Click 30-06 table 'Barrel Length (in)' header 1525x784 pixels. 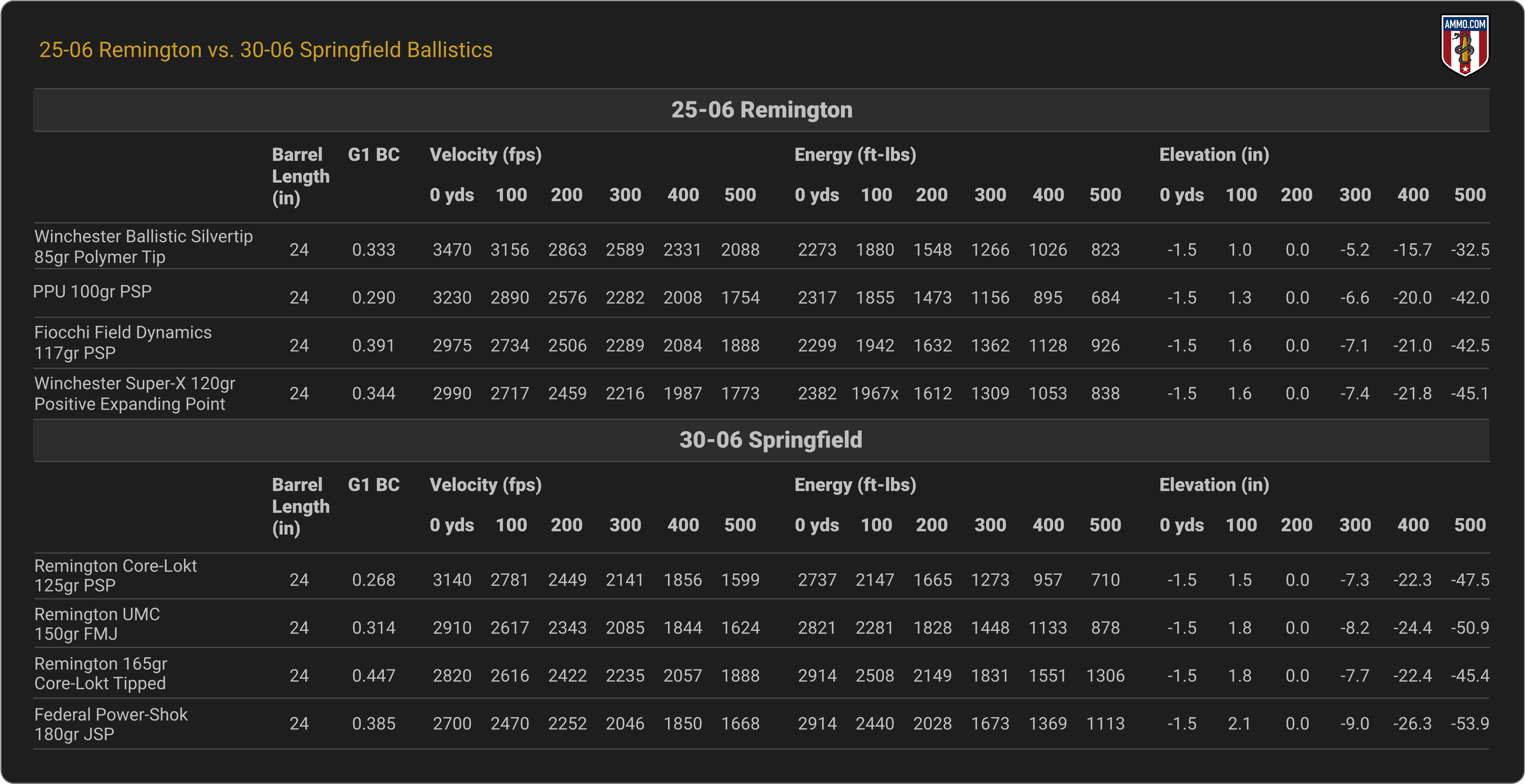coord(301,507)
